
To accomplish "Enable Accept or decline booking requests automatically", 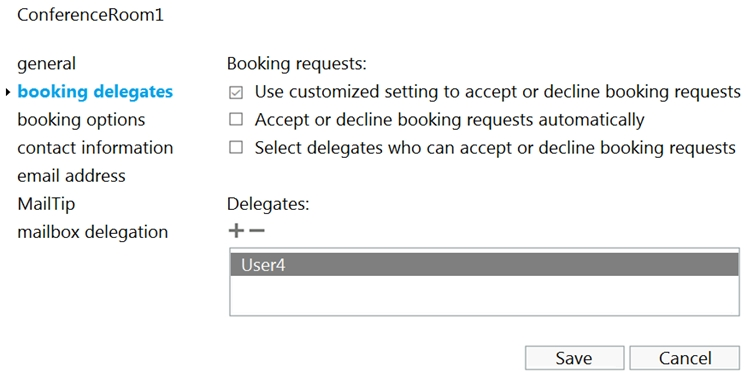I will point(236,119).
